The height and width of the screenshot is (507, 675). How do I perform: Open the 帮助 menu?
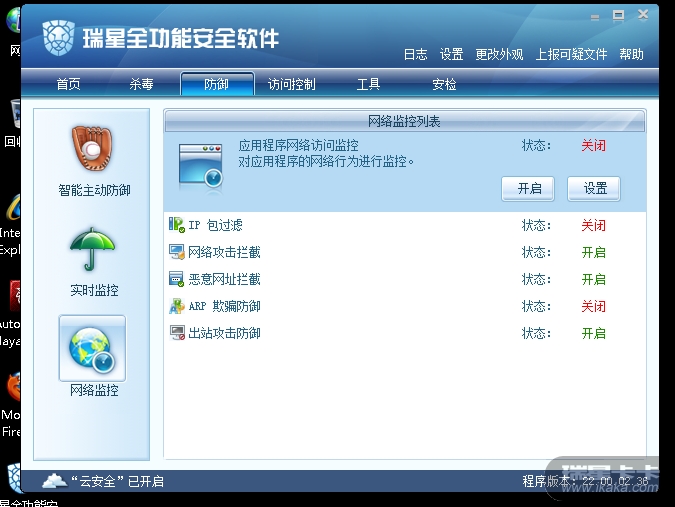pyautogui.click(x=632, y=54)
